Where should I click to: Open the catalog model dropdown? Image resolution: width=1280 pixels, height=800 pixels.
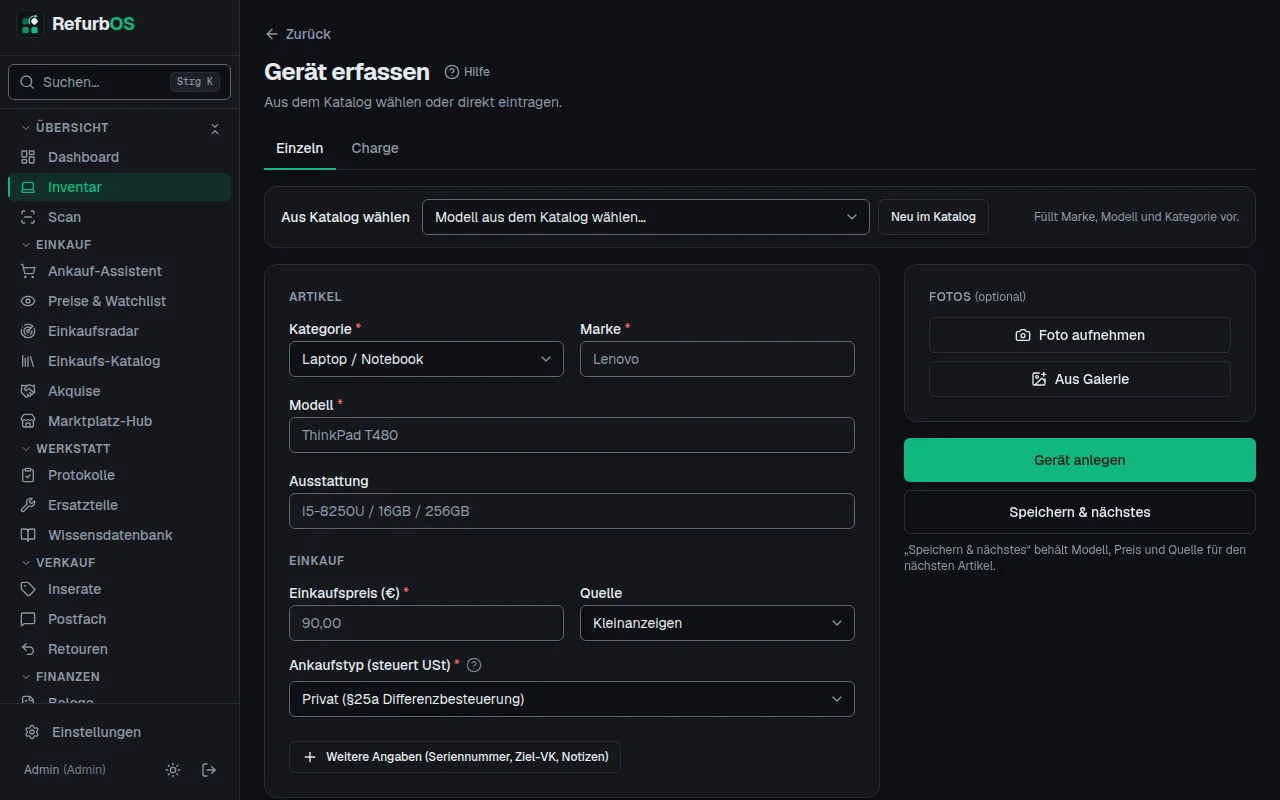[646, 217]
